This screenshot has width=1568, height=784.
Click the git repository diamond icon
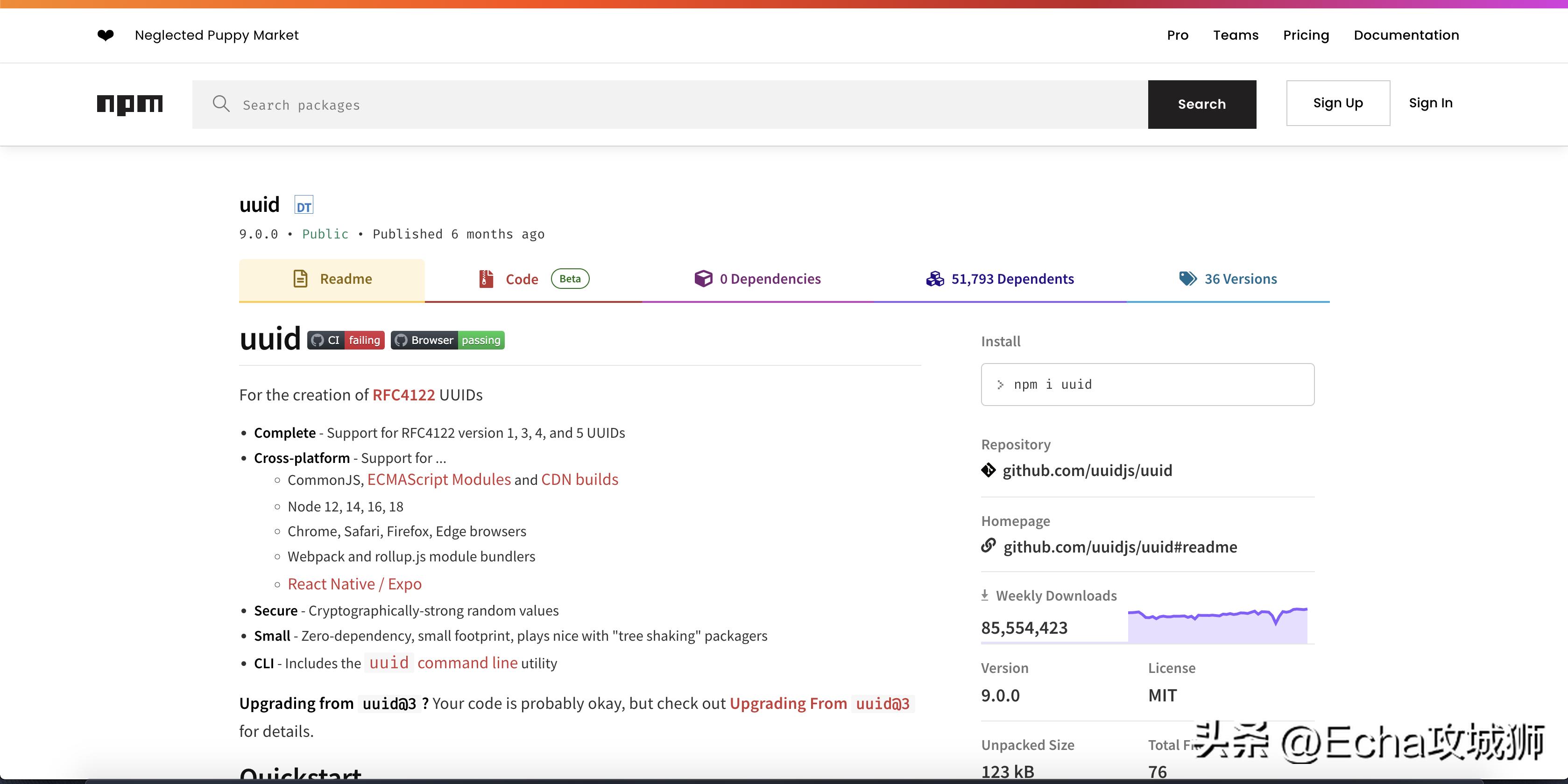(989, 470)
